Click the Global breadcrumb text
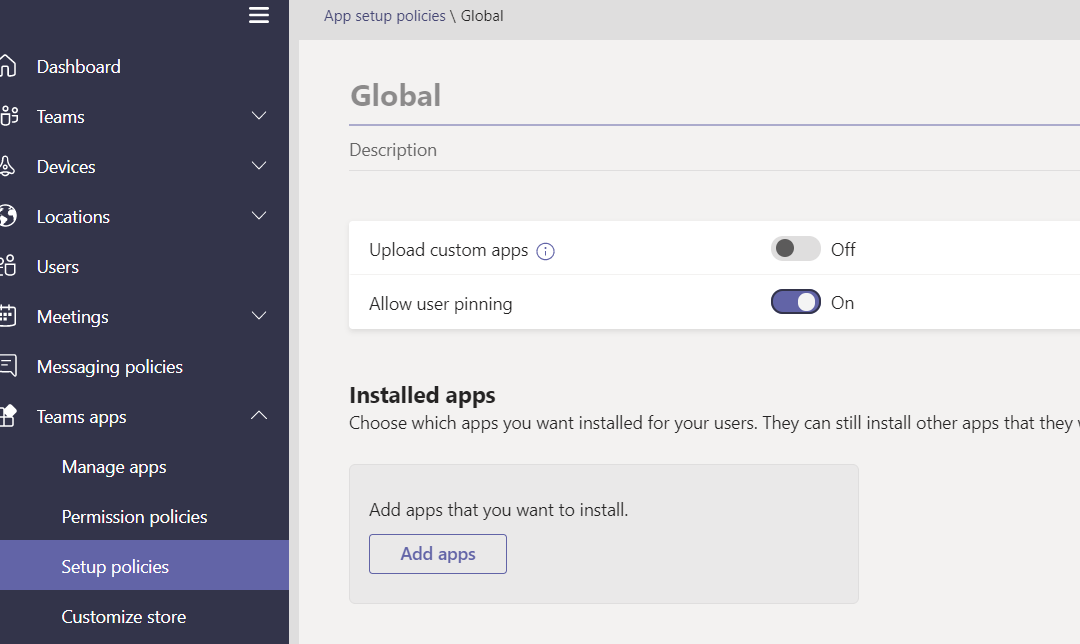Screen dimensions: 1080x644 [x=482, y=16]
